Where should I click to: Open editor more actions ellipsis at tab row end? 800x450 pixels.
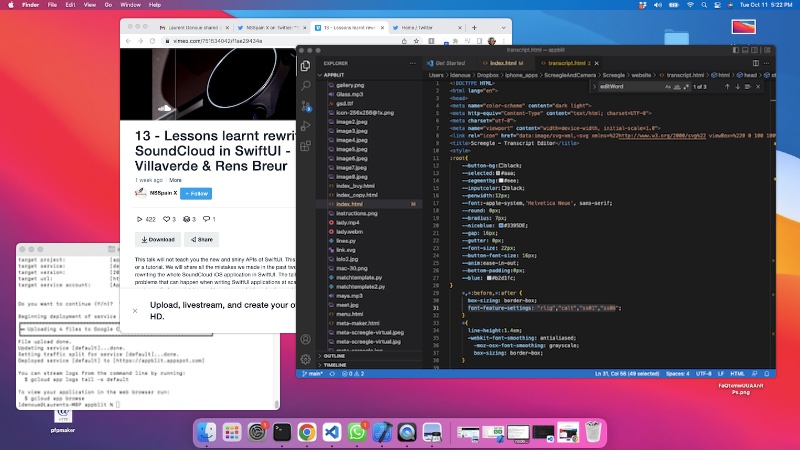[x=766, y=63]
